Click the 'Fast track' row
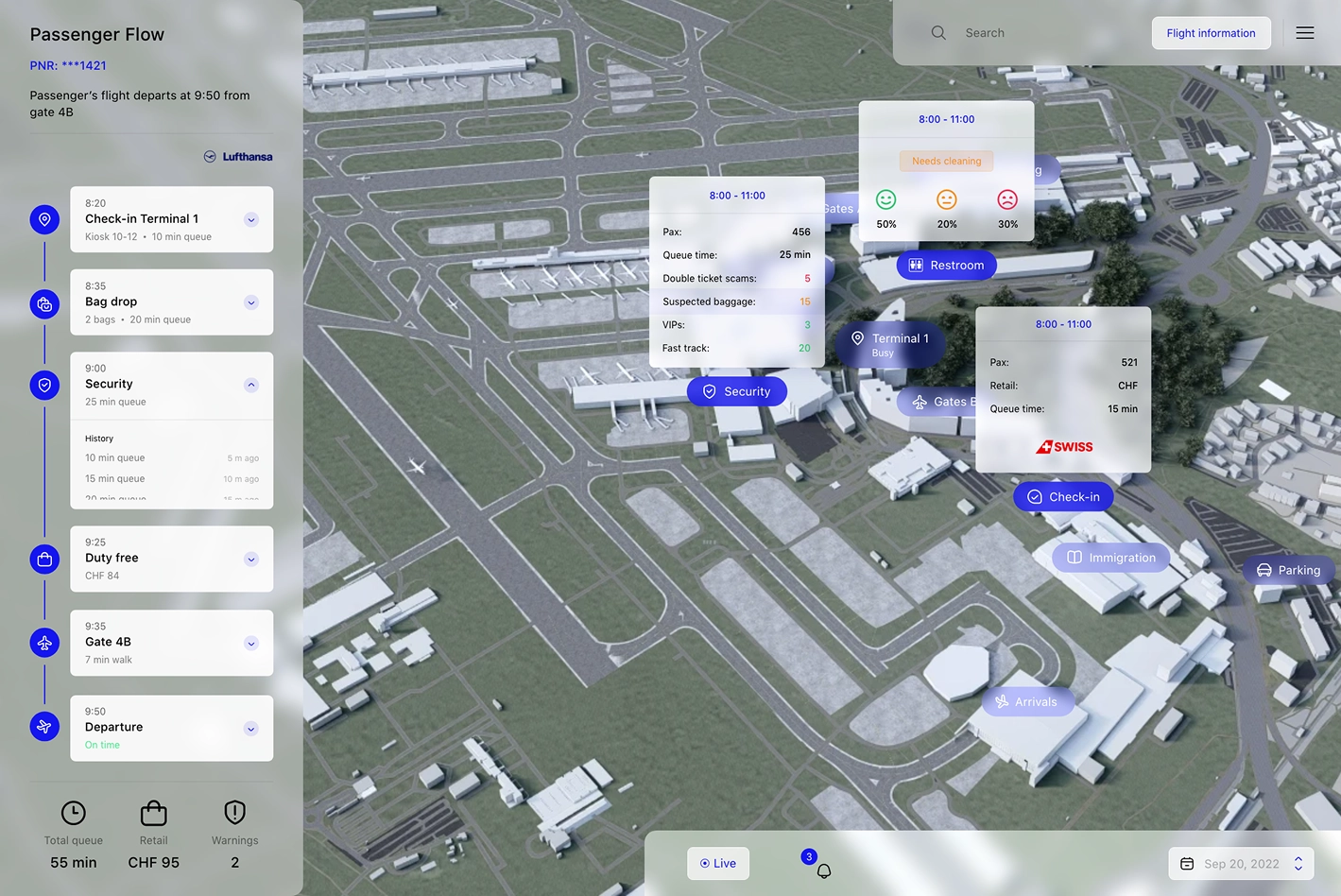Screen dimensions: 1341x896 736,348
